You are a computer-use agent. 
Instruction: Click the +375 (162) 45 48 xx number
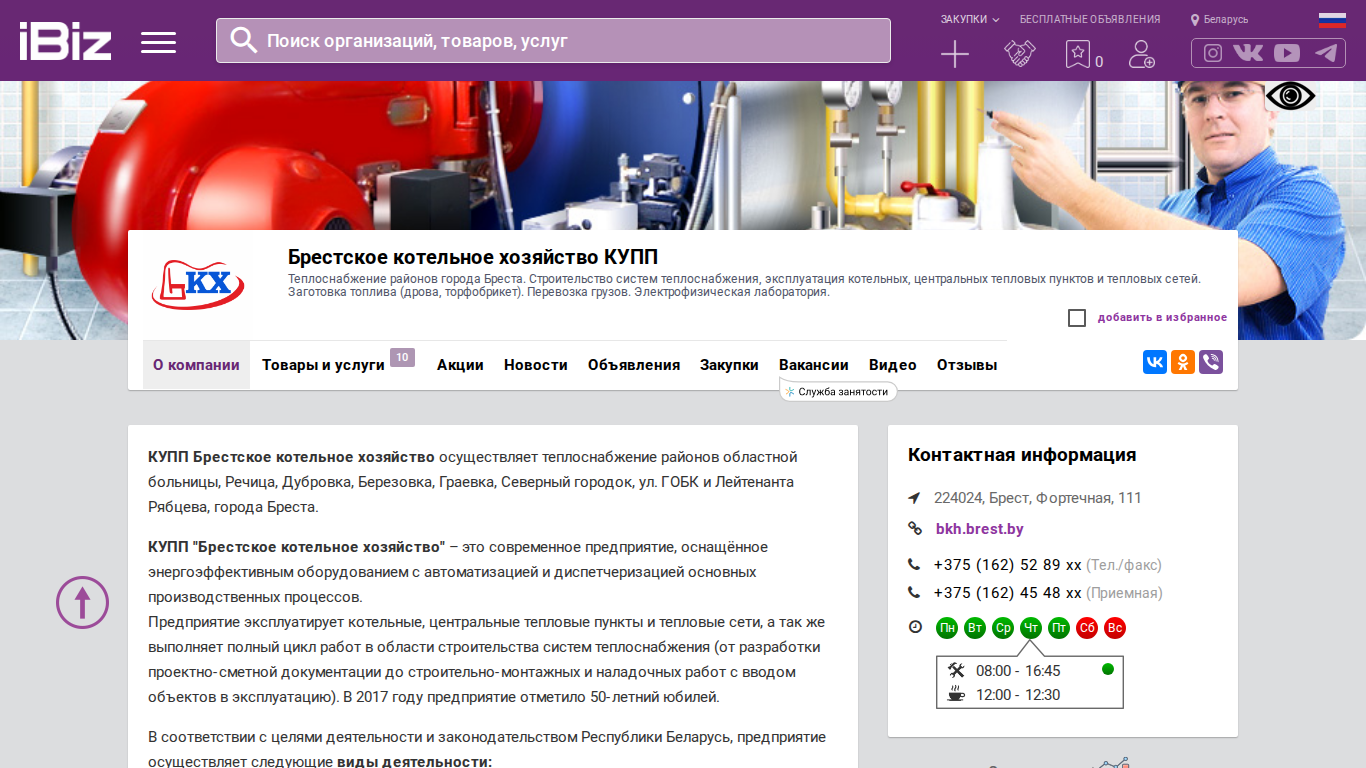pyautogui.click(x=1008, y=593)
